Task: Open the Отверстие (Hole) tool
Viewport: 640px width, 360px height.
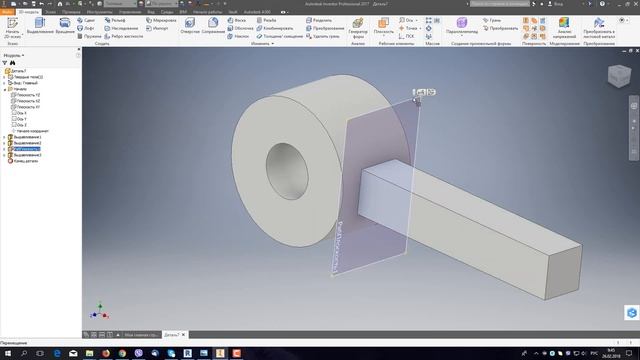Action: click(190, 26)
